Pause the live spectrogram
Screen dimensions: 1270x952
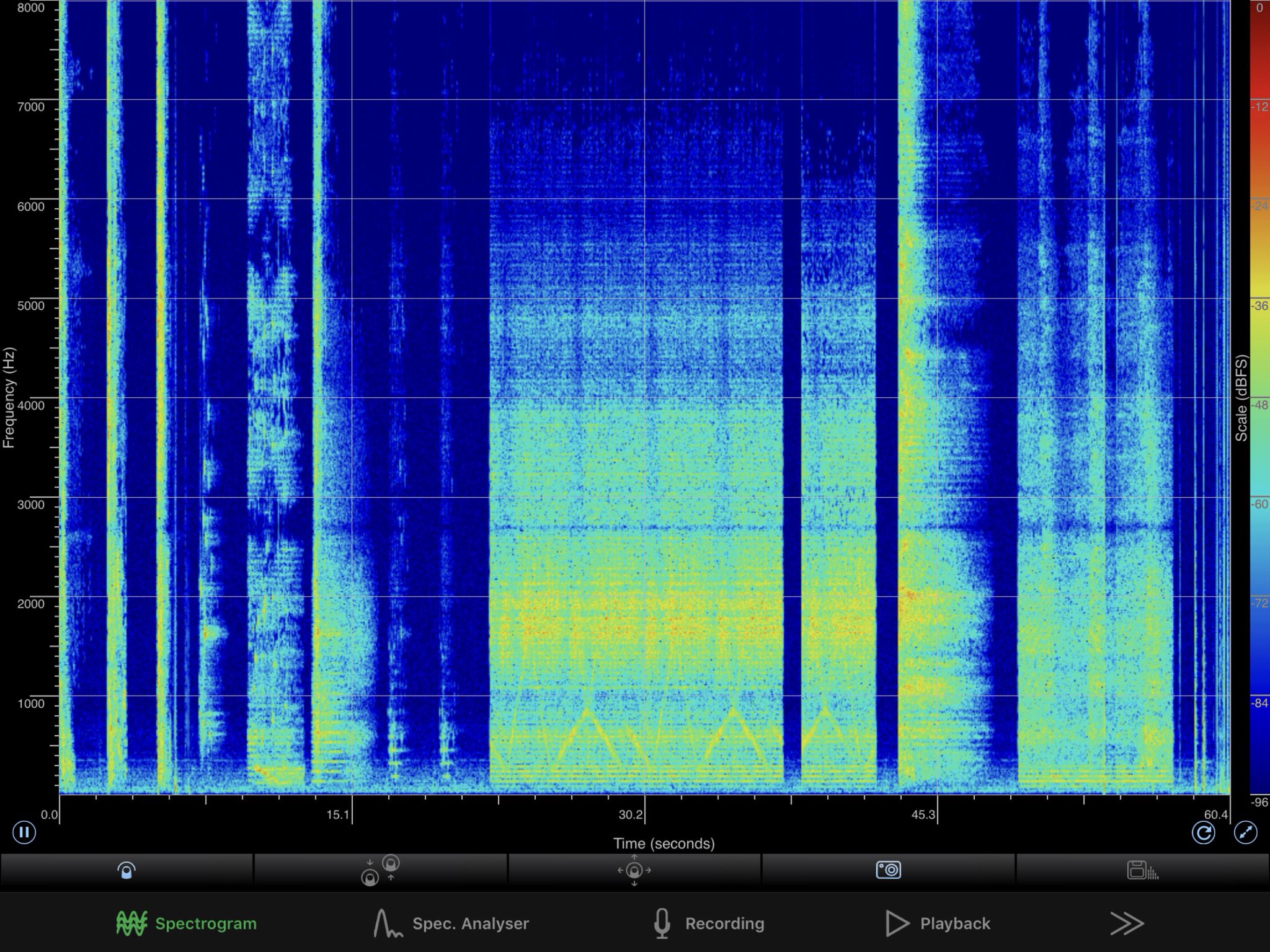(x=24, y=832)
